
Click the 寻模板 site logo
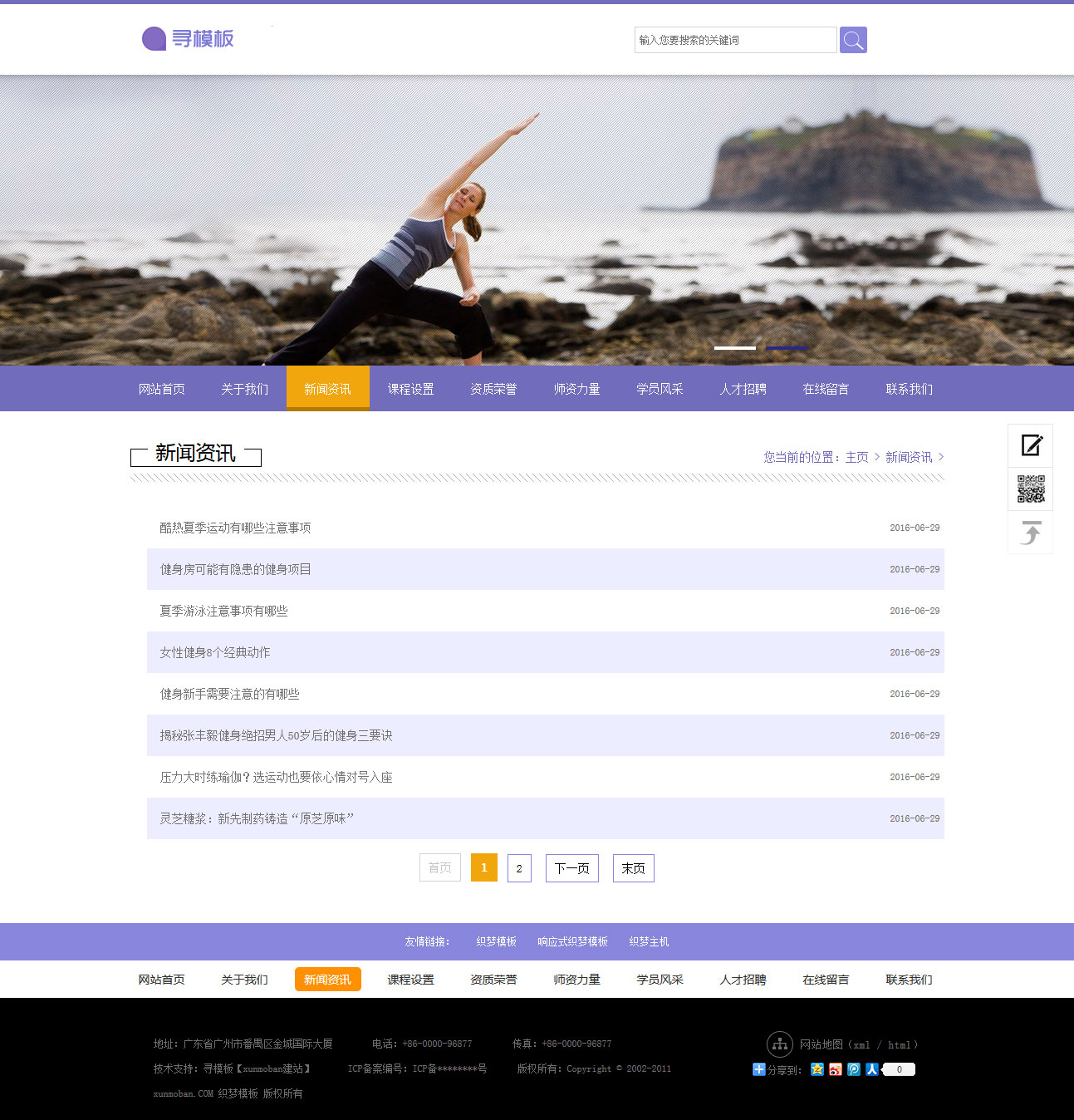[189, 39]
